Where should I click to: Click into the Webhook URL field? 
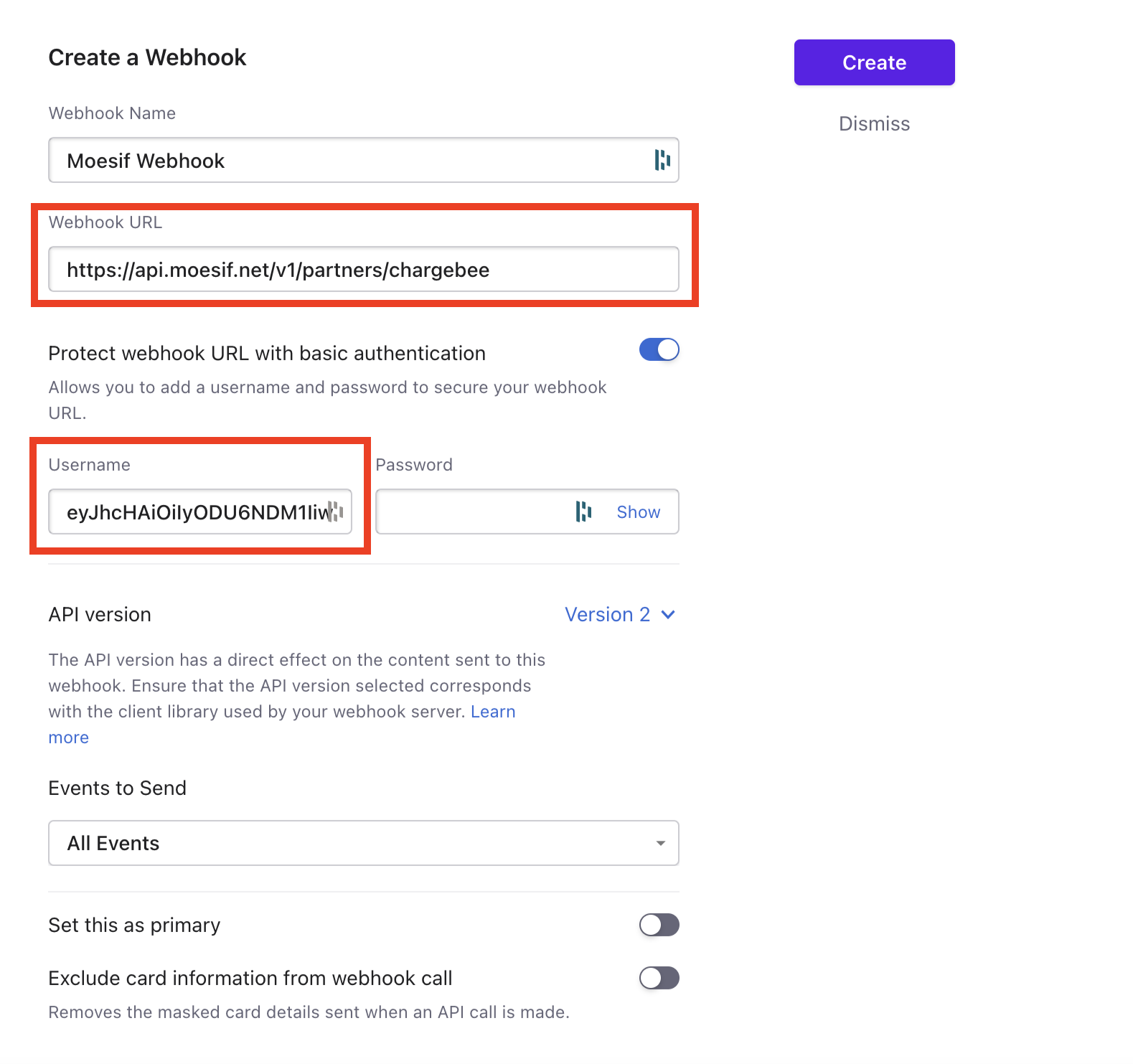click(x=364, y=269)
